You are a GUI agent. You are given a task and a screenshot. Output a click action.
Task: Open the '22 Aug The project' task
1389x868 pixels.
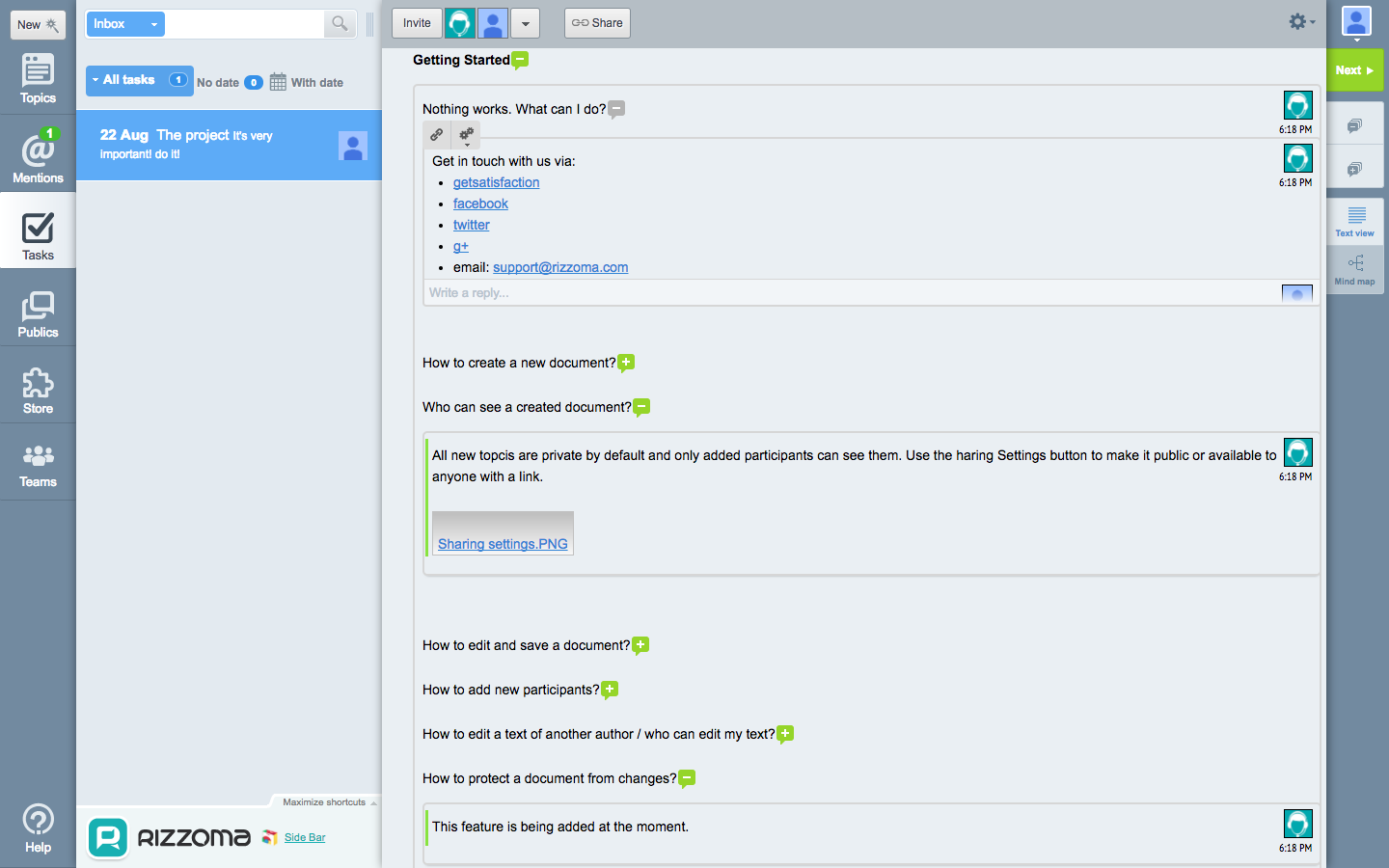230,145
